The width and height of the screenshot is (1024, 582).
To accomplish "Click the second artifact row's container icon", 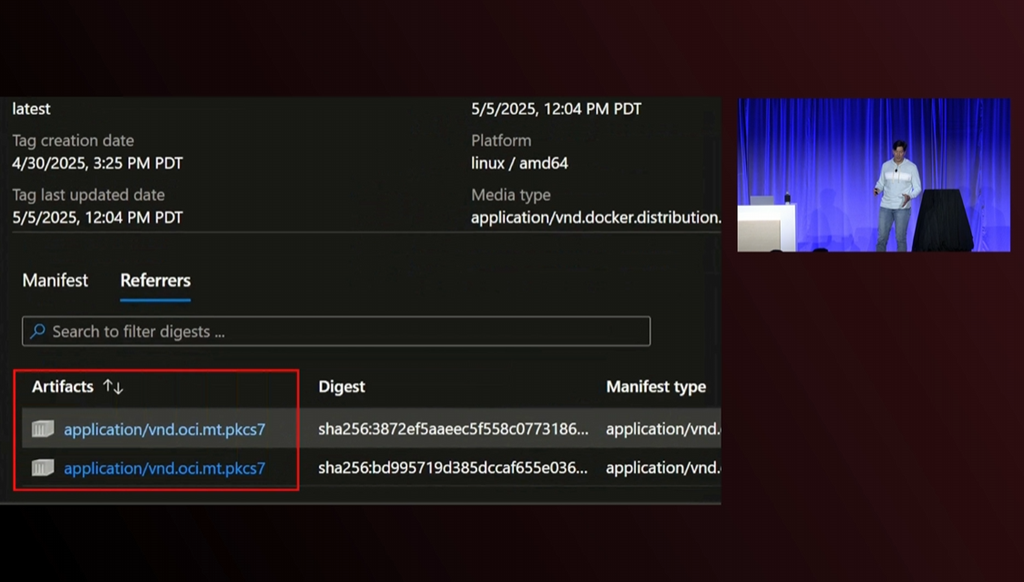I will pyautogui.click(x=42, y=468).
